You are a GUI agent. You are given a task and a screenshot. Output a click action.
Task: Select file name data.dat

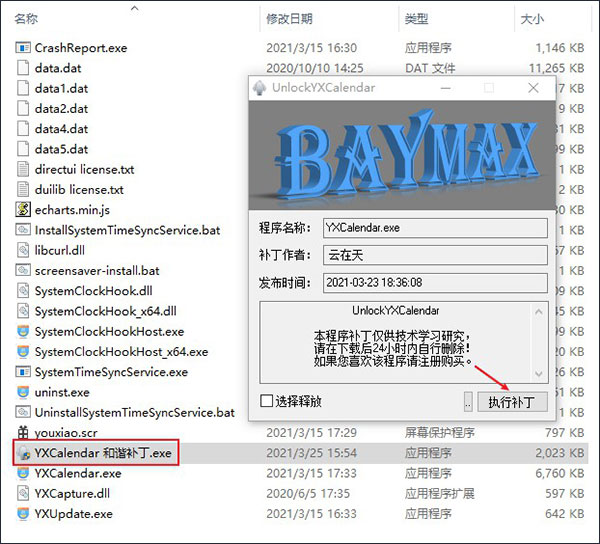tap(58, 68)
